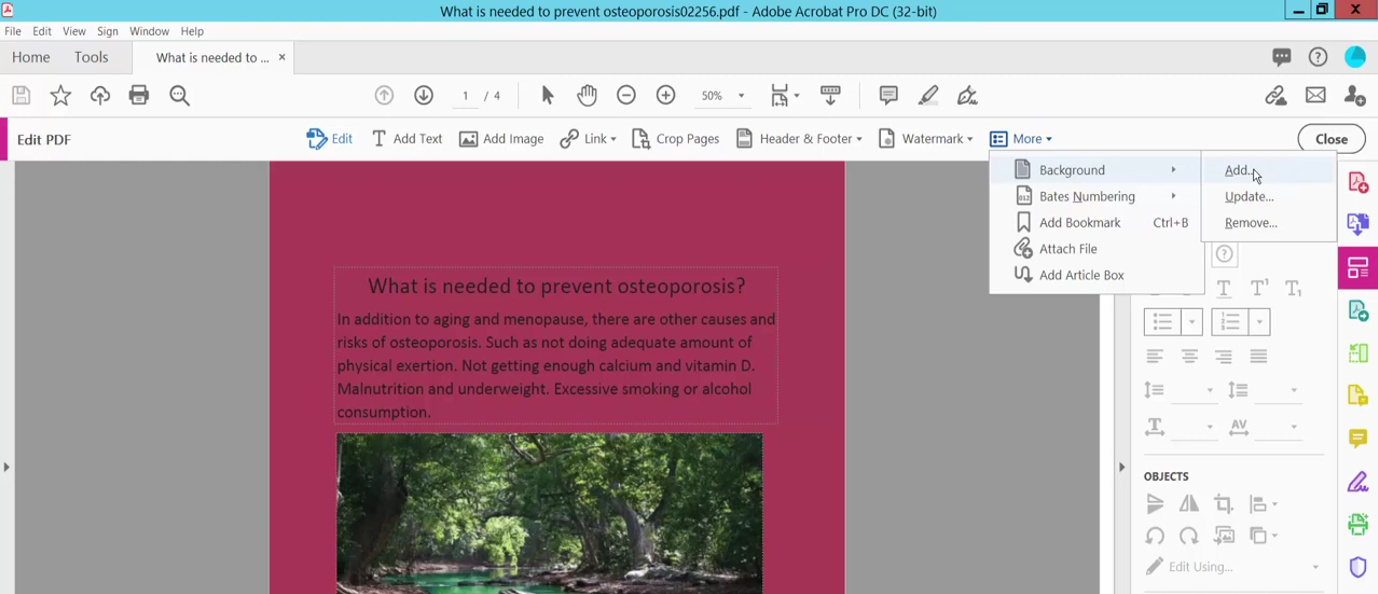This screenshot has width=1378, height=594.
Task: Click the Zoom In plus icon
Action: point(666,96)
